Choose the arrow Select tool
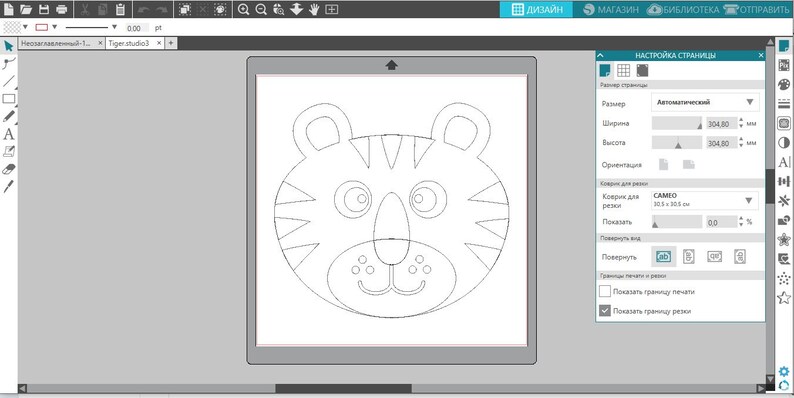Screen dimensions: 794x398 [x=9, y=47]
